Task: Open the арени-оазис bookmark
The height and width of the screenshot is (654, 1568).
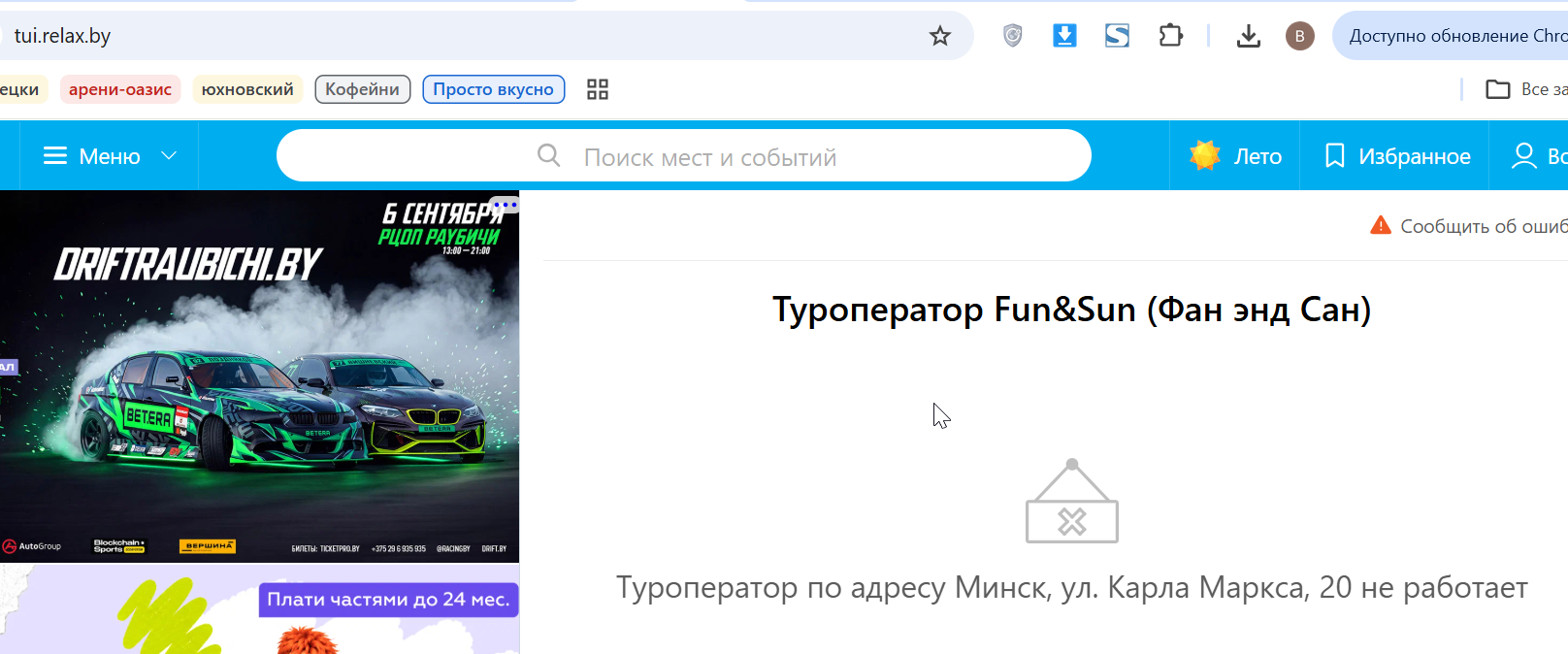Action: click(x=120, y=89)
